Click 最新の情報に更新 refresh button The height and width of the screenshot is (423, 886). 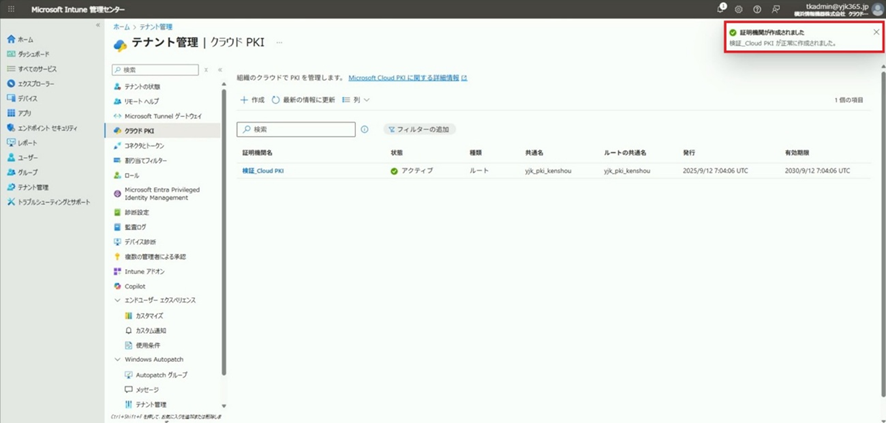(x=303, y=100)
